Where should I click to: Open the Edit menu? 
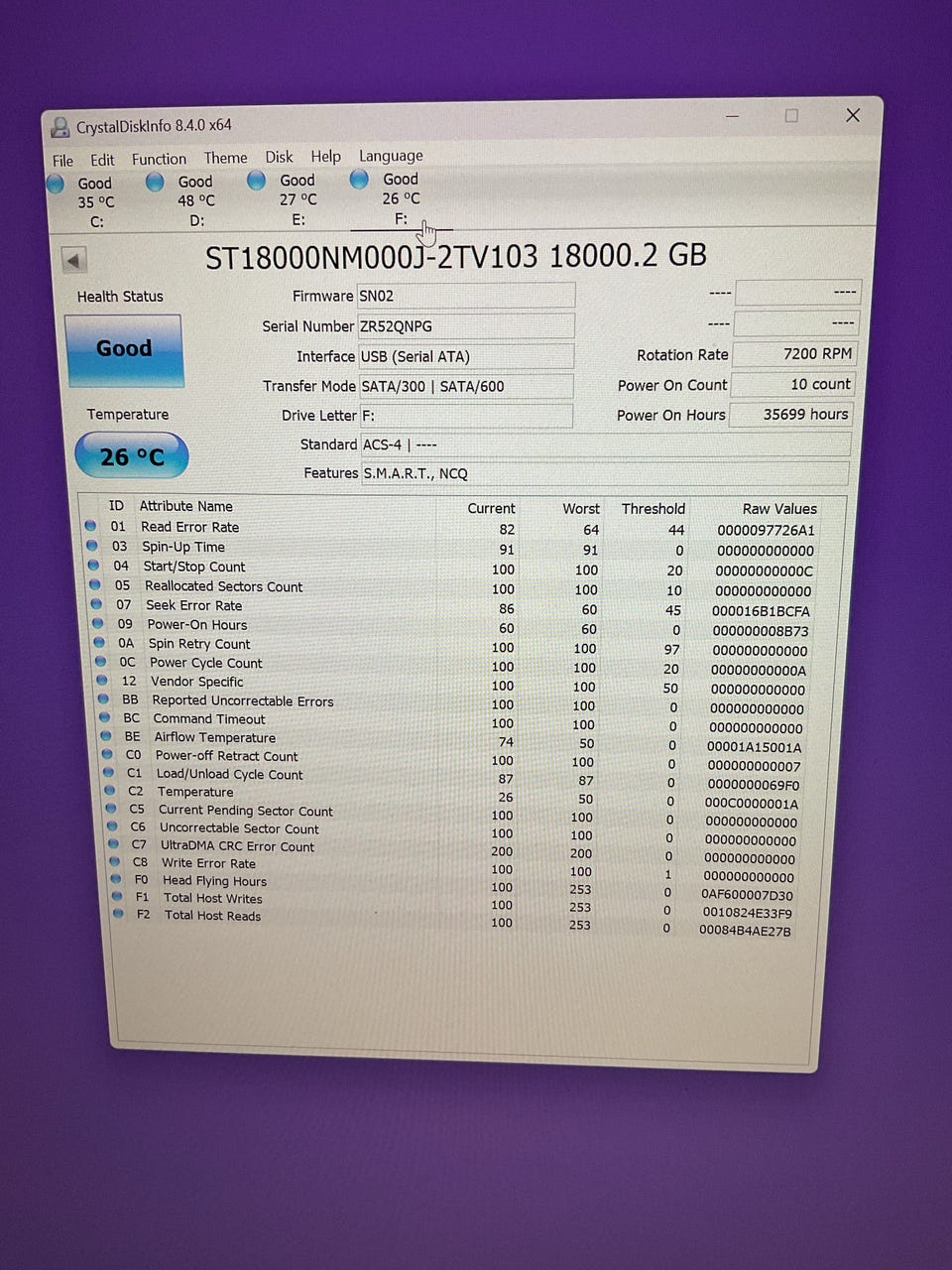tap(102, 160)
